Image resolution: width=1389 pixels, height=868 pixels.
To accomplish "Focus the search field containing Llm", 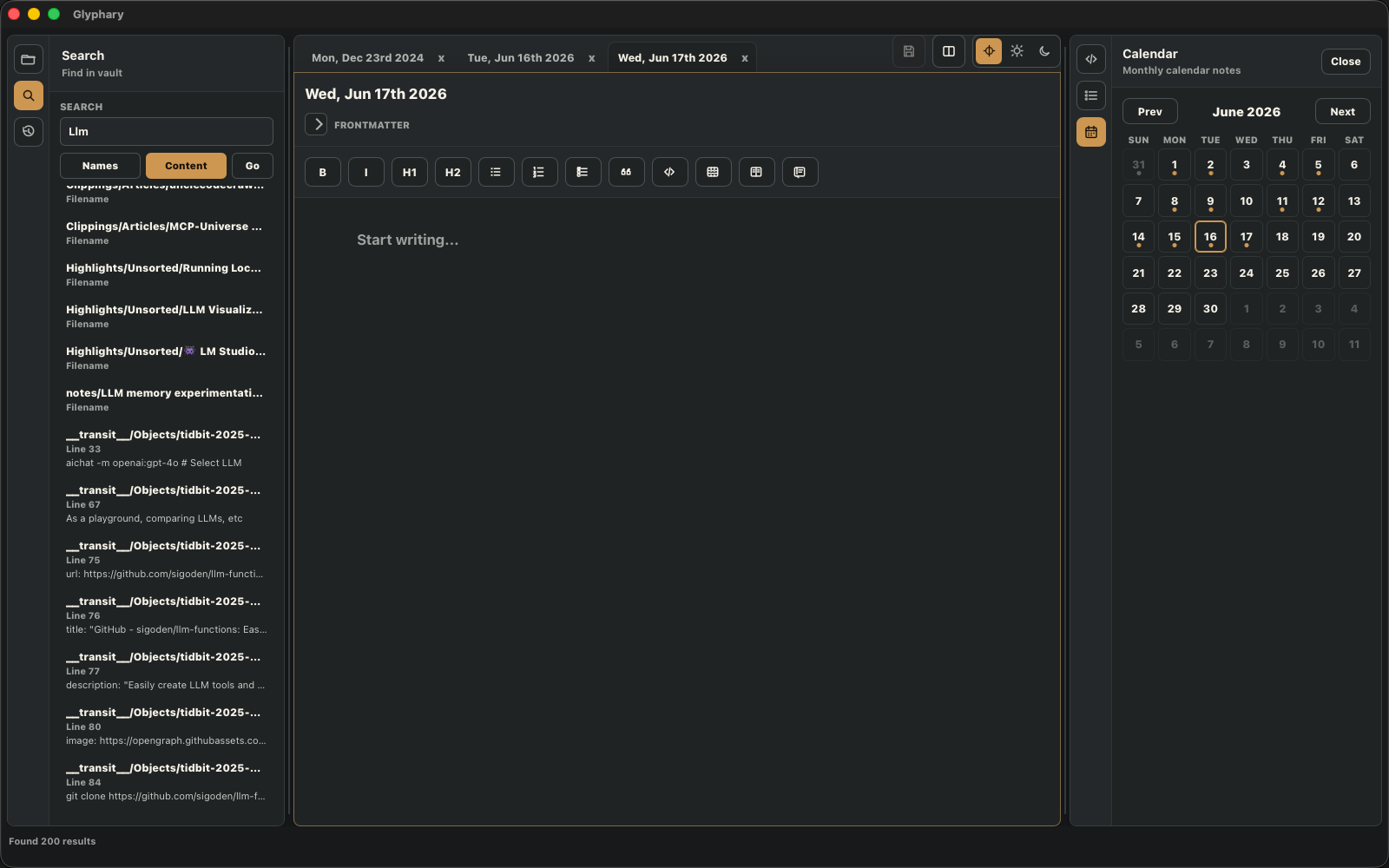I will coord(167,132).
